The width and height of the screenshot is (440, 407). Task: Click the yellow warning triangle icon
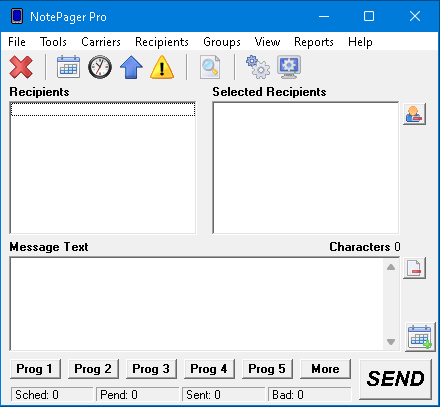[x=162, y=67]
